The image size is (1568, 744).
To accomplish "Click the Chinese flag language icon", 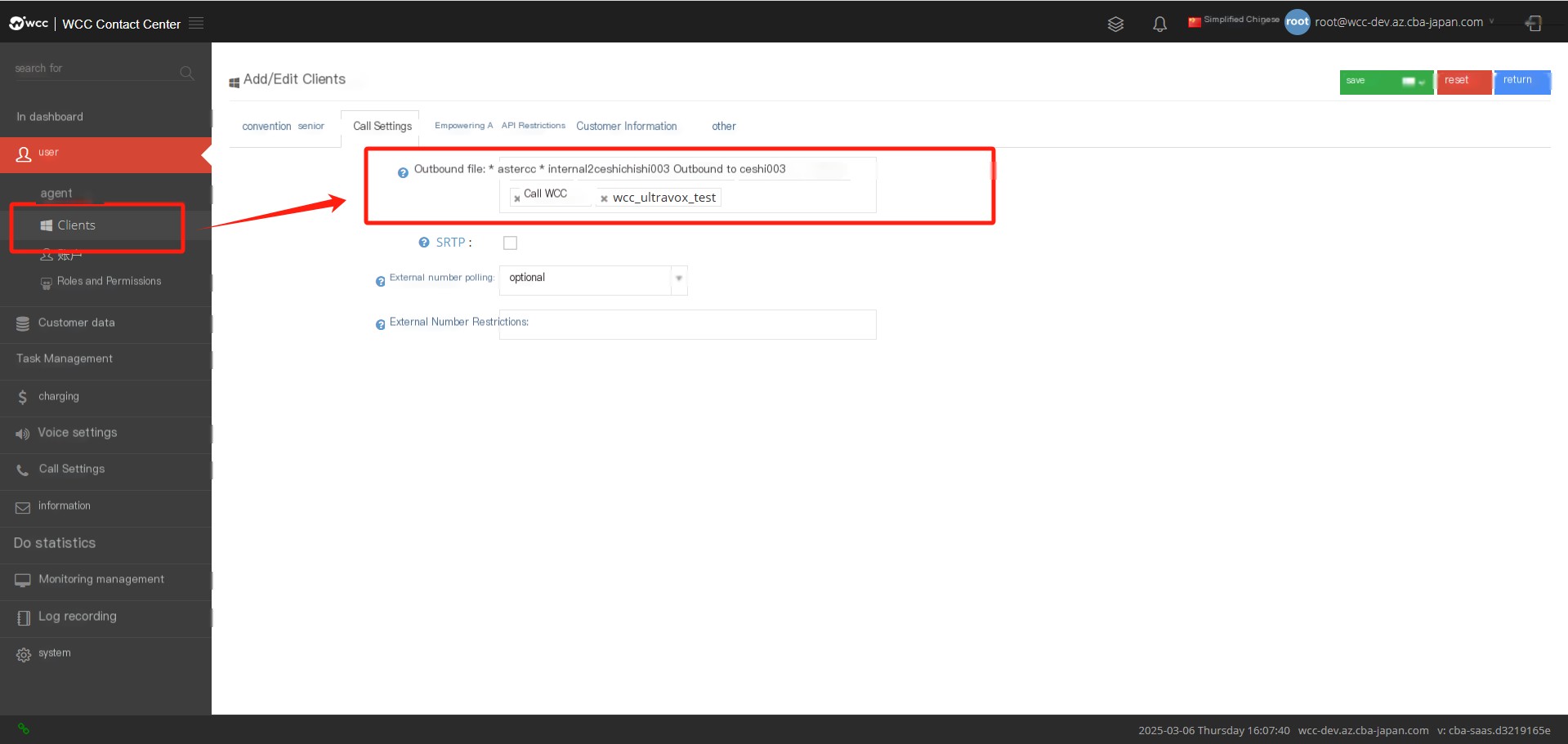I will pyautogui.click(x=1194, y=22).
